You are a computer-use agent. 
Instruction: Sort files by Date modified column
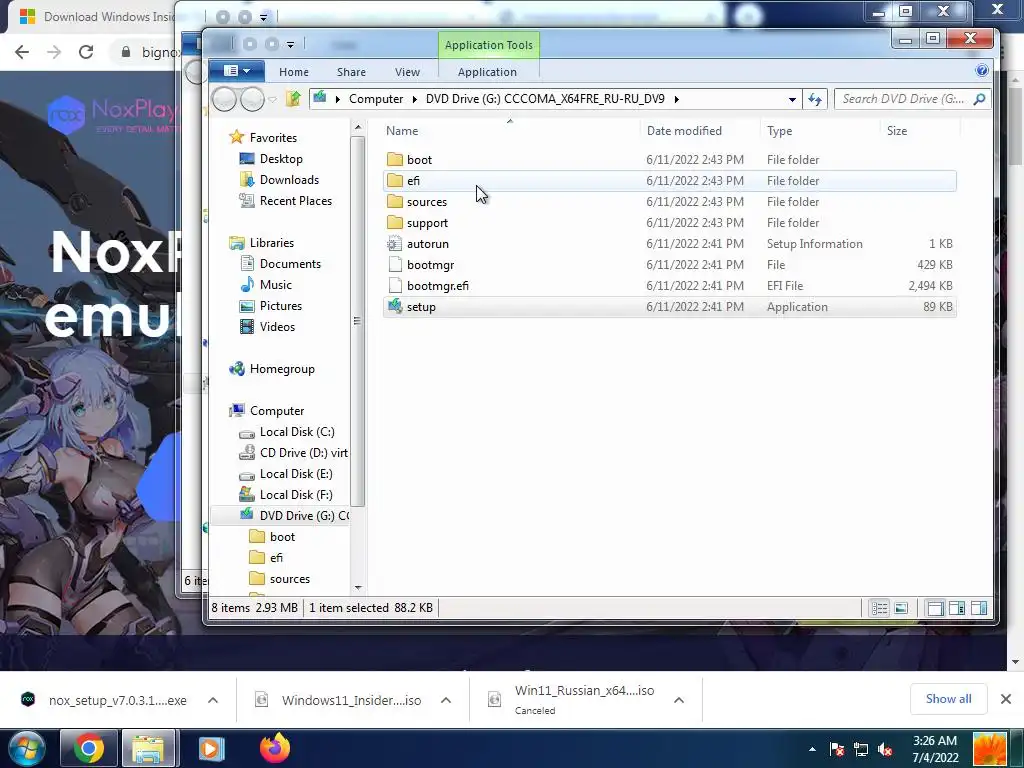(684, 131)
